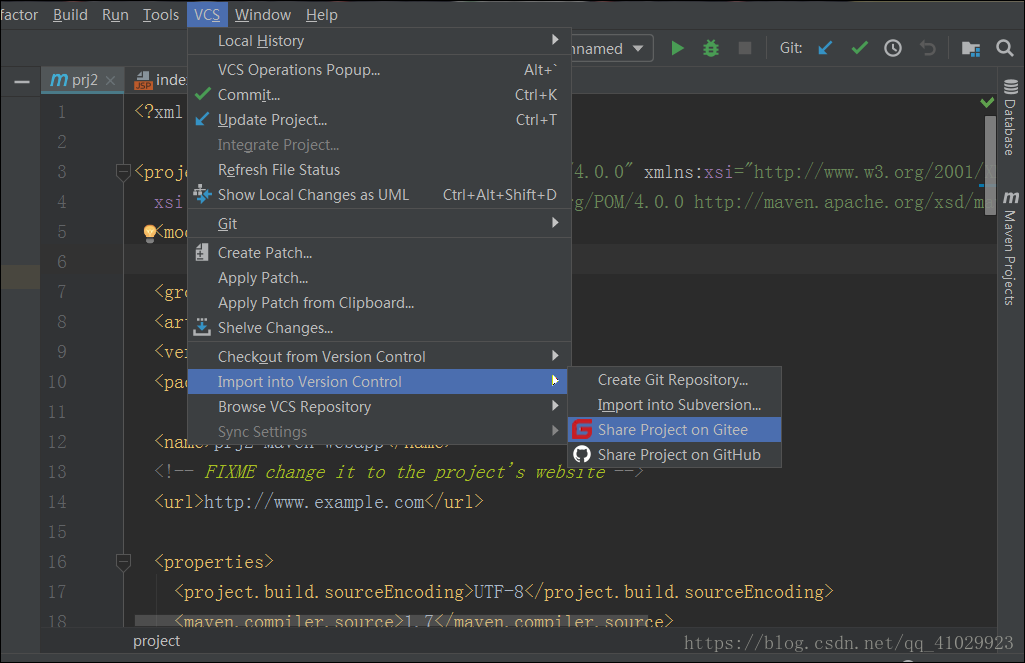The image size is (1025, 663).
Task: Collapse the properties tag fold marker
Action: [x=124, y=562]
